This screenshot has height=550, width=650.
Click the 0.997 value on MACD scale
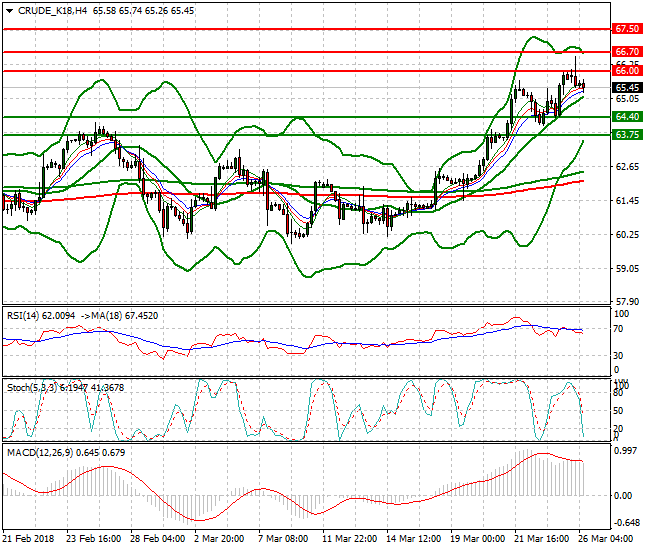click(x=626, y=452)
